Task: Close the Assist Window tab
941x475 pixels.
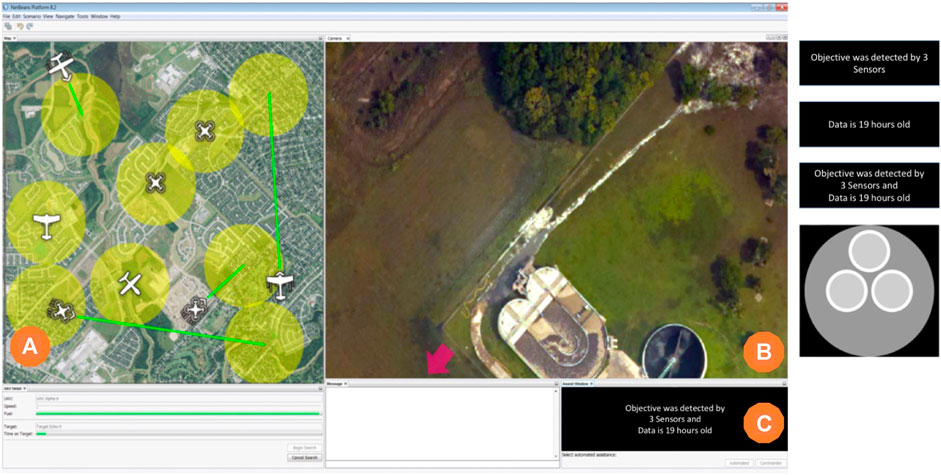Action: coord(592,383)
